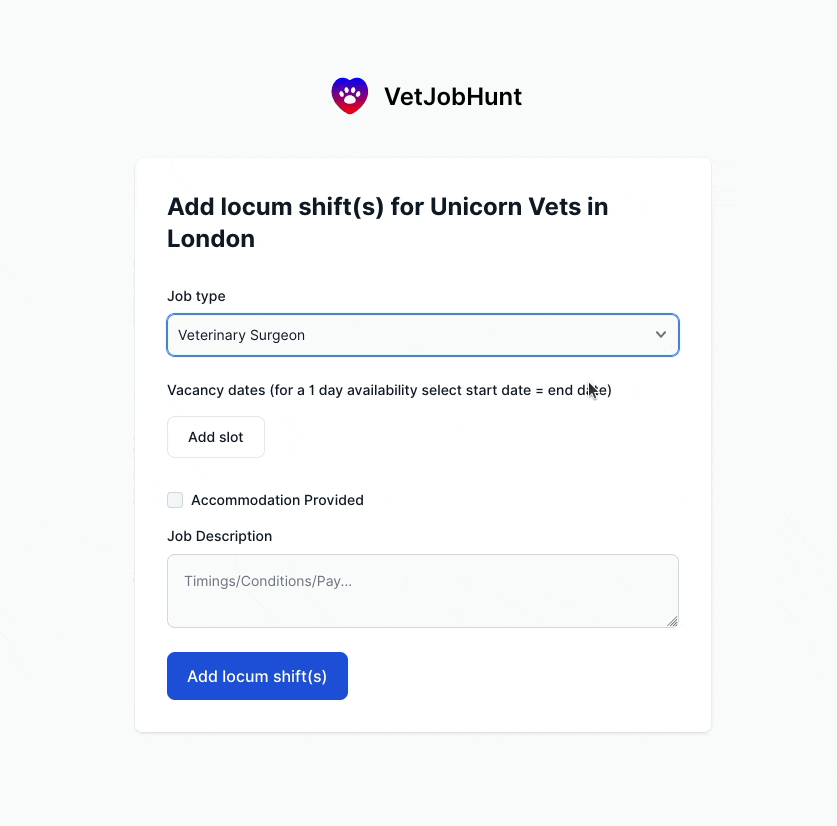Focus the Job Description text area
Image resolution: width=837 pixels, height=826 pixels.
(x=423, y=590)
